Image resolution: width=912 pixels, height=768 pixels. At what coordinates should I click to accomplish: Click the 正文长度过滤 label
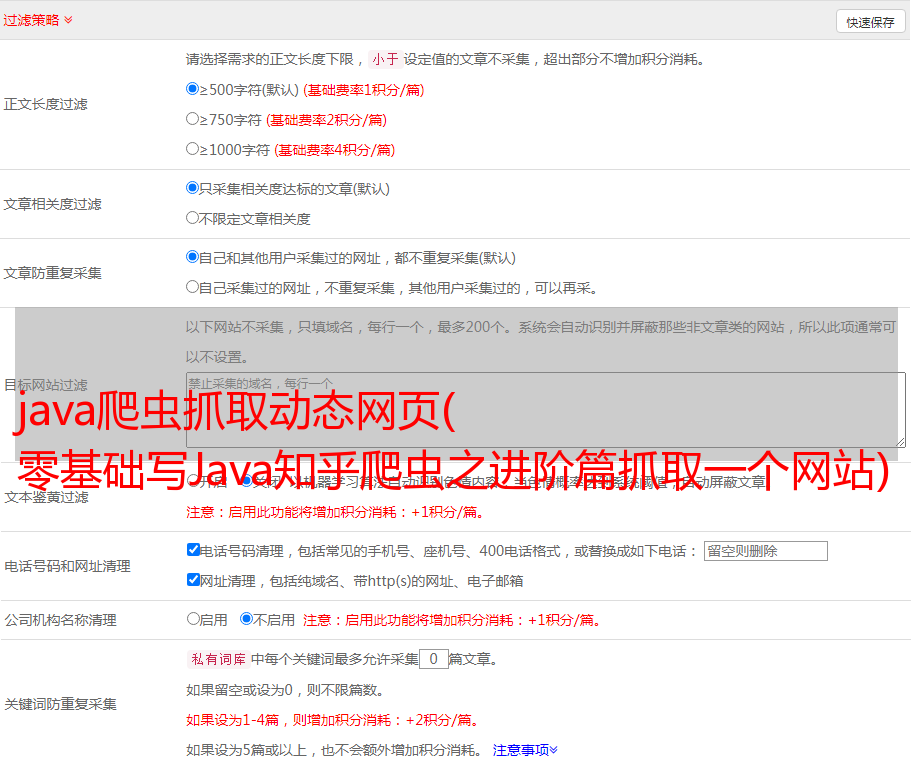pyautogui.click(x=45, y=104)
